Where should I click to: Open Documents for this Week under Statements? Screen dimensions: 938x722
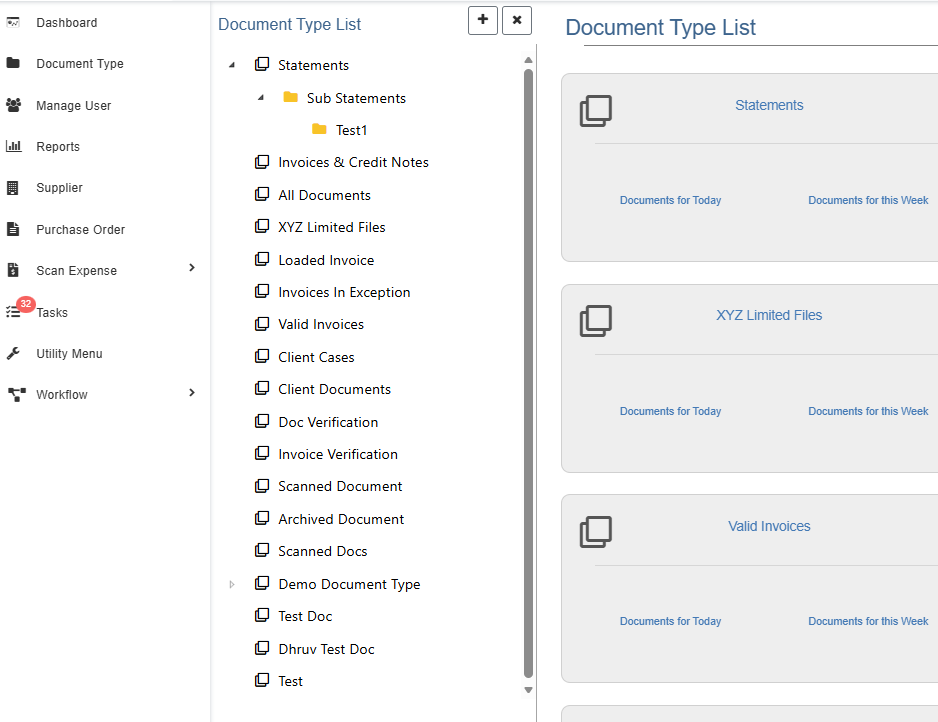[868, 200]
